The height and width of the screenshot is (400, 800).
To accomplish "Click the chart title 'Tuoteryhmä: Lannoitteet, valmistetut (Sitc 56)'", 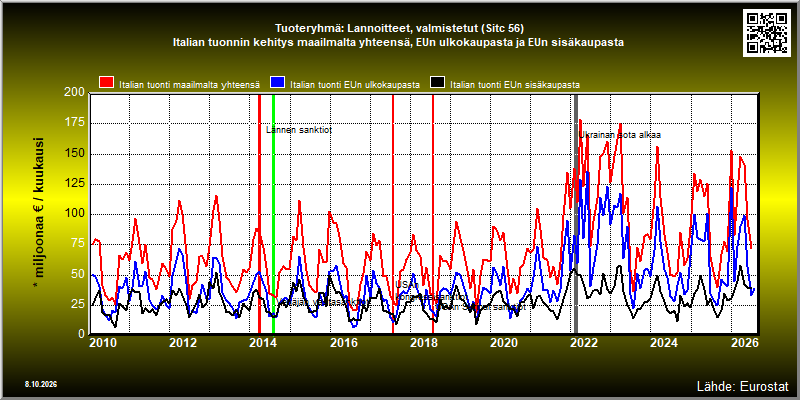I will (x=399, y=28).
